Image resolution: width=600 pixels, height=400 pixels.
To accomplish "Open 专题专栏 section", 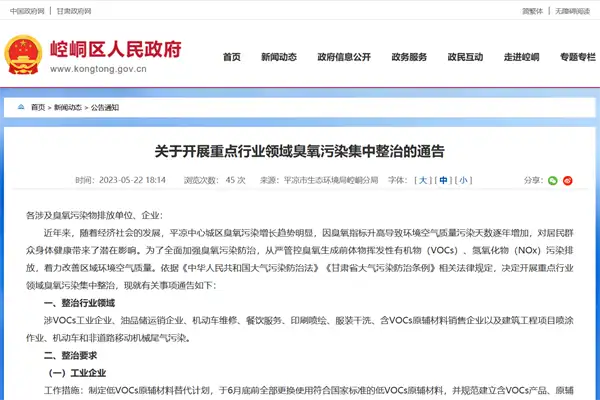I will (577, 56).
